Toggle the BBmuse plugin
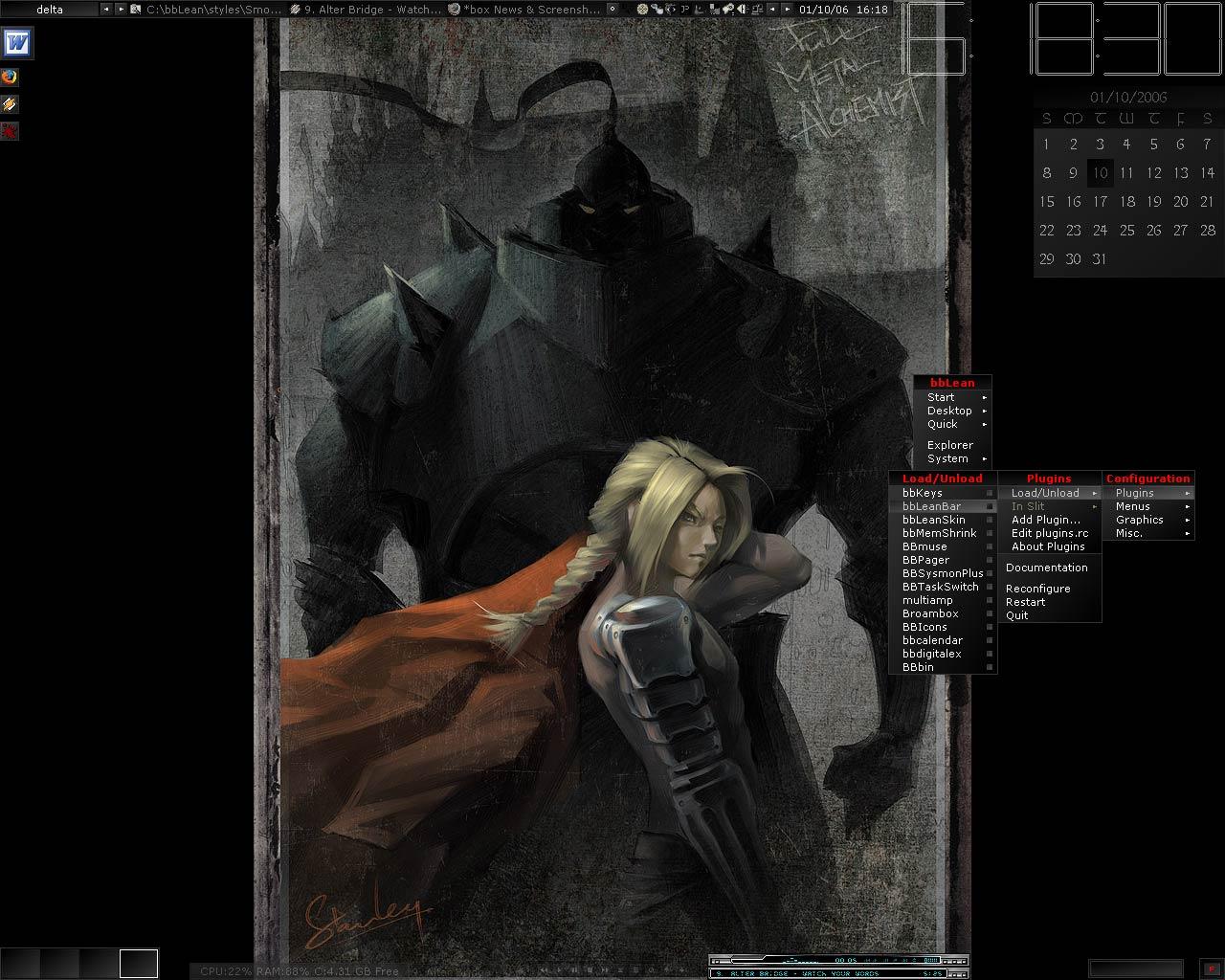 coord(943,546)
